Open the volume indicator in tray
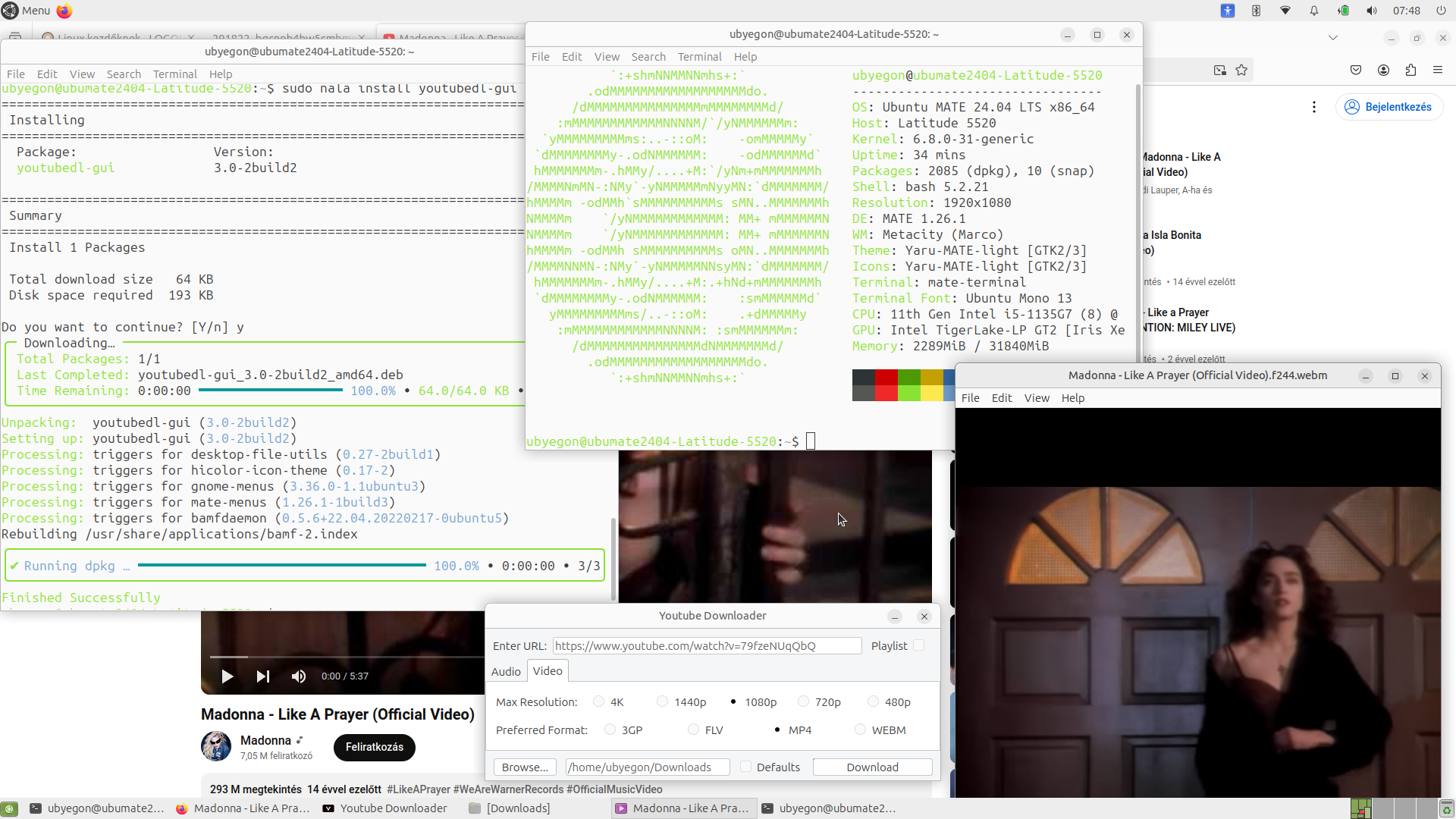The width and height of the screenshot is (1456, 819). 1372,11
